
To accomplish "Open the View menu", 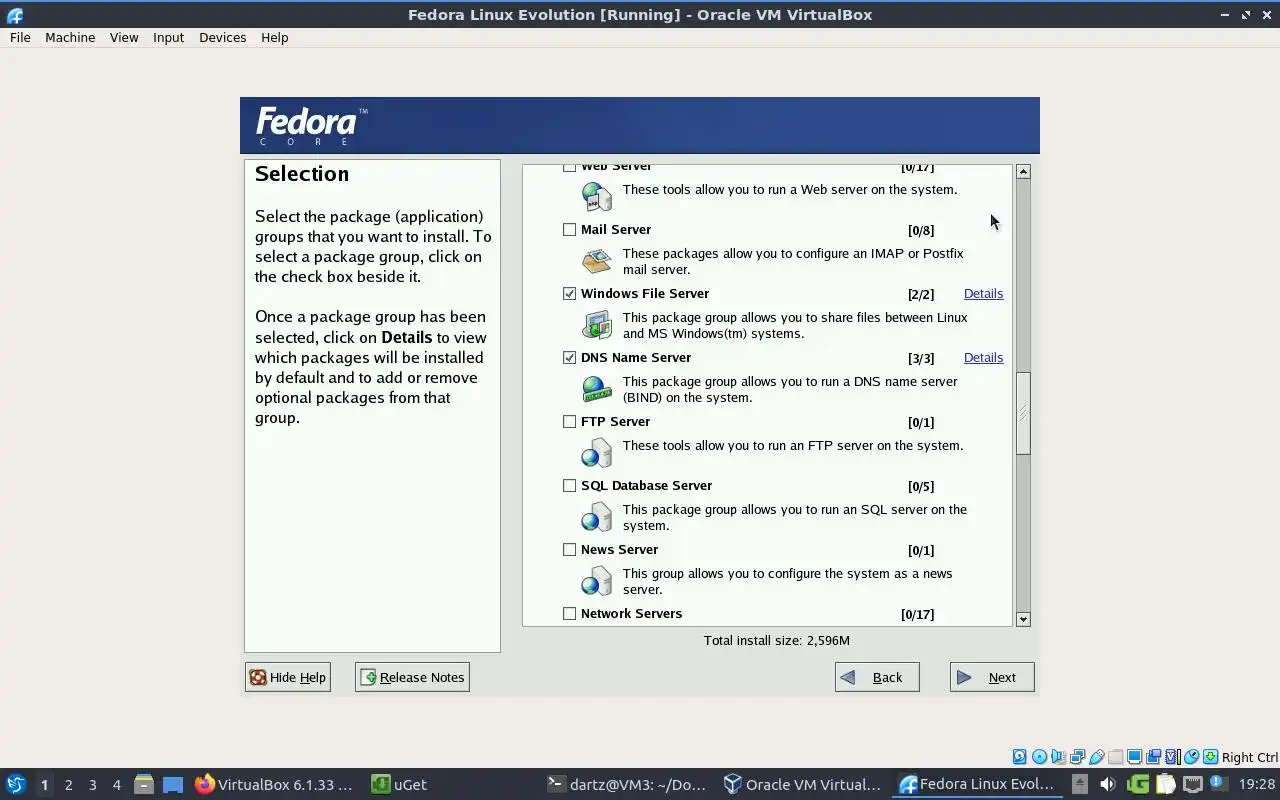I will [x=124, y=37].
